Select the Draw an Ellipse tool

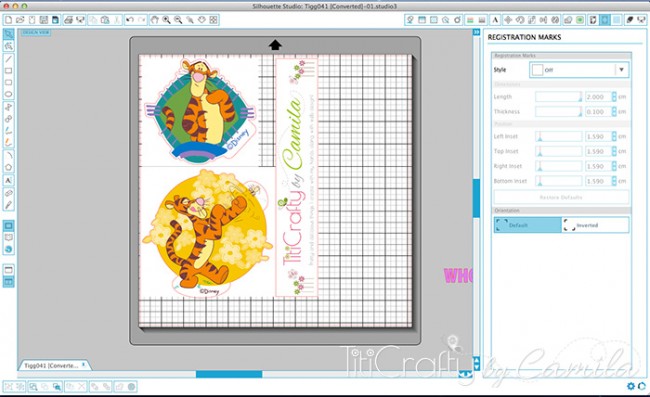pos(8,94)
